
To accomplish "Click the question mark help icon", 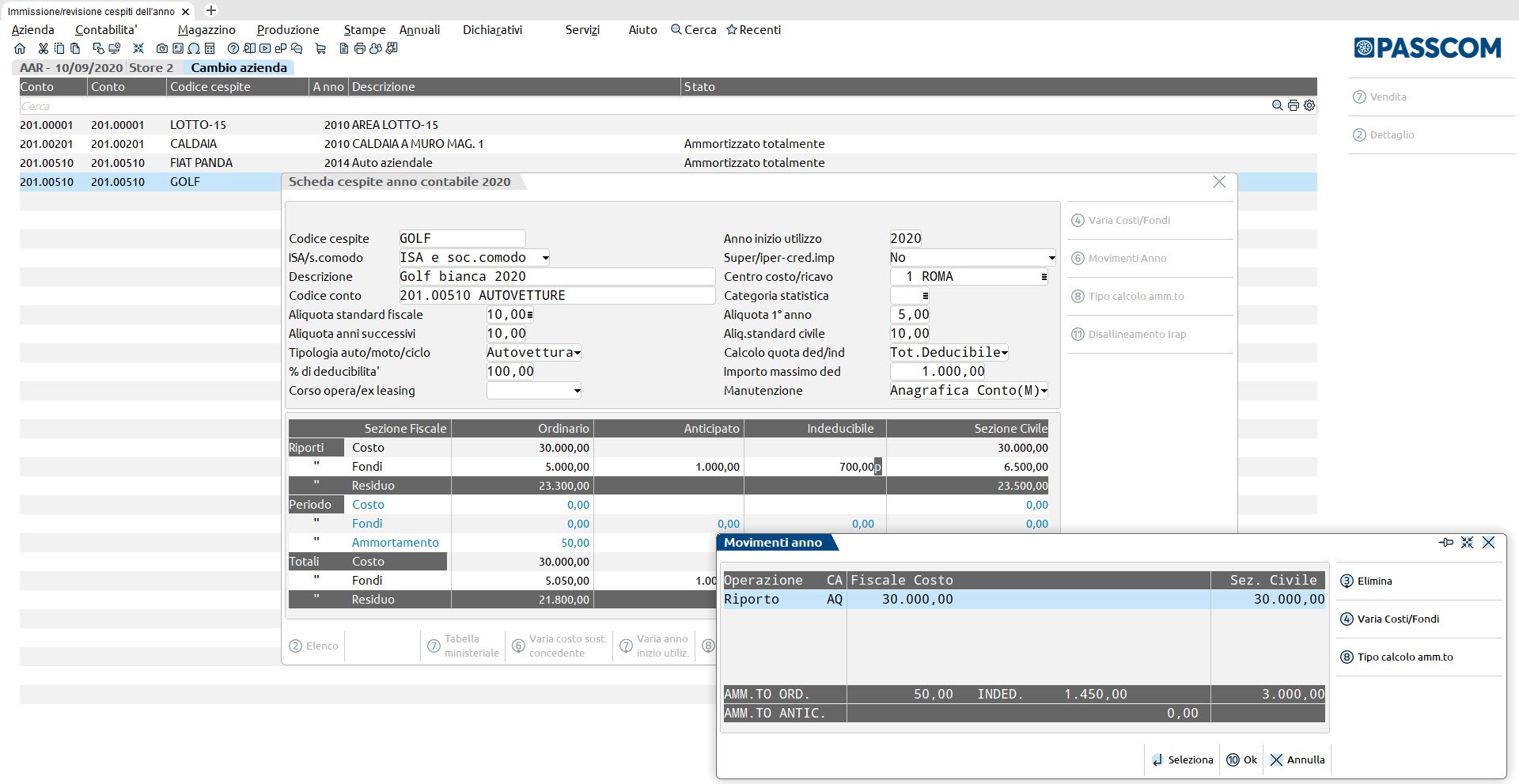I will tap(233, 48).
